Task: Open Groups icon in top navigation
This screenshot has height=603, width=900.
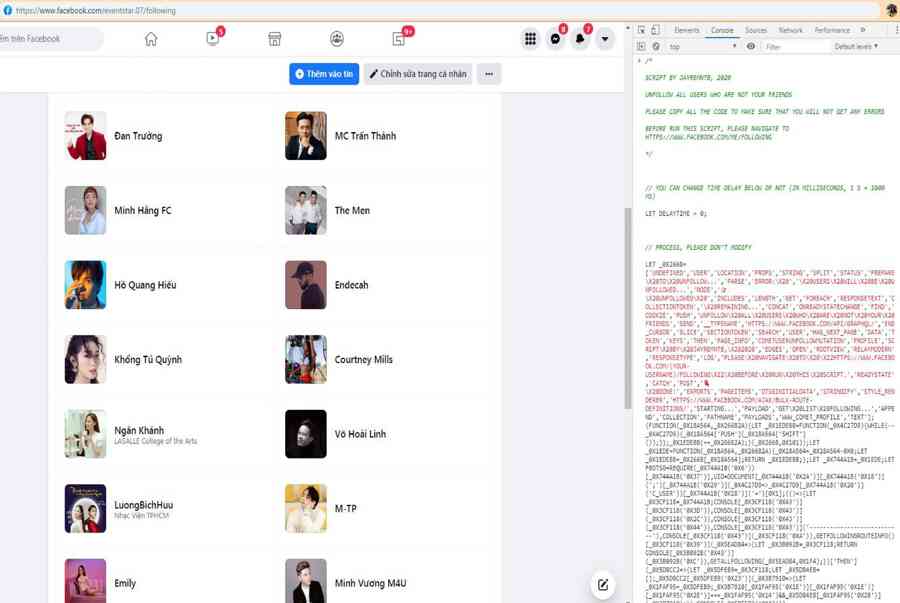Action: pyautogui.click(x=337, y=39)
